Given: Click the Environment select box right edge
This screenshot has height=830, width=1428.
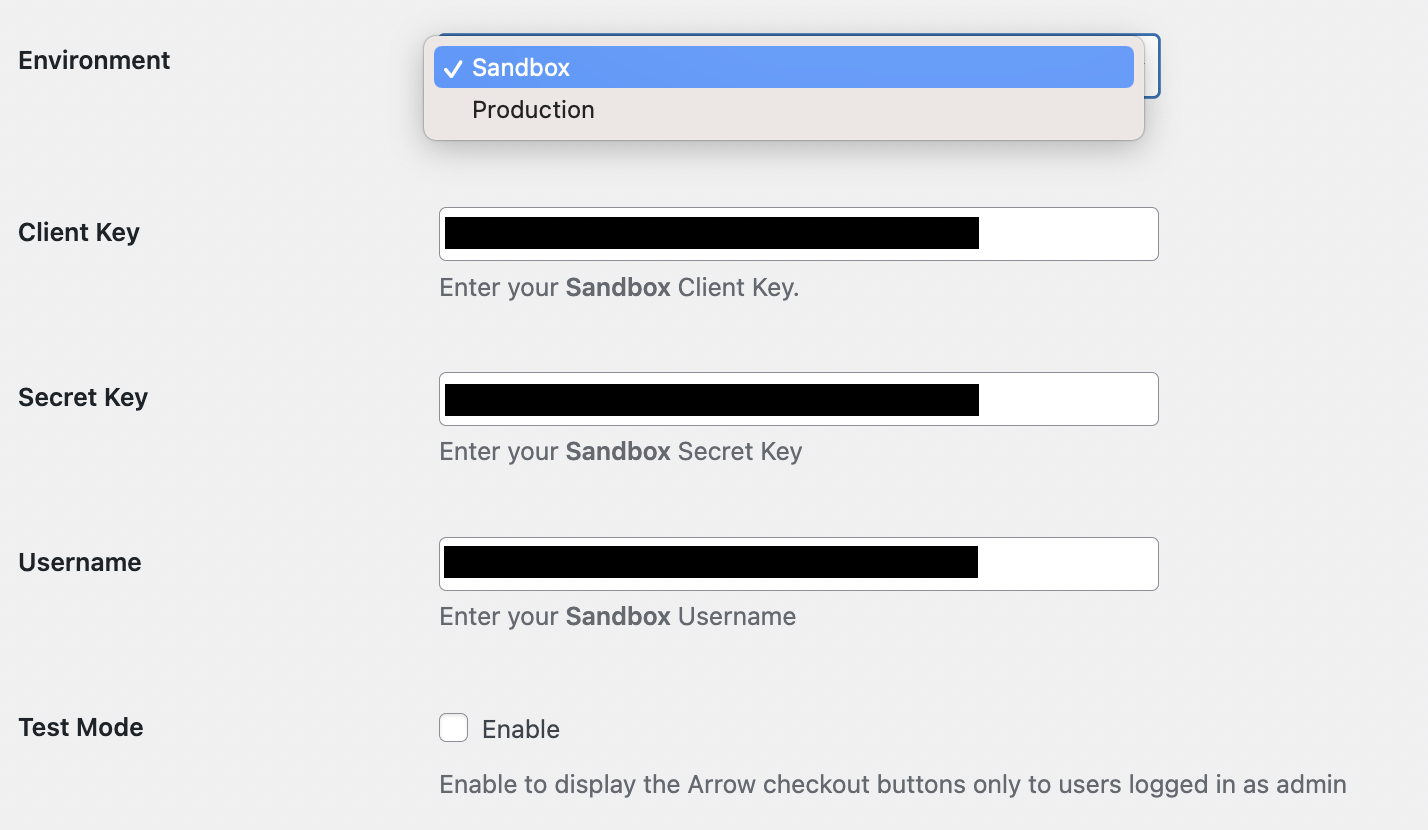Looking at the screenshot, I should (1152, 66).
